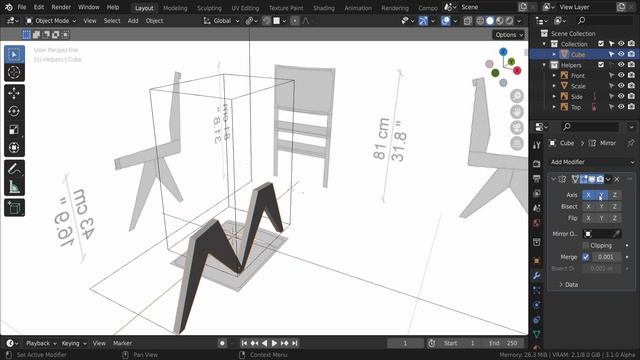Switch to the Shading workspace tab

coord(324,8)
